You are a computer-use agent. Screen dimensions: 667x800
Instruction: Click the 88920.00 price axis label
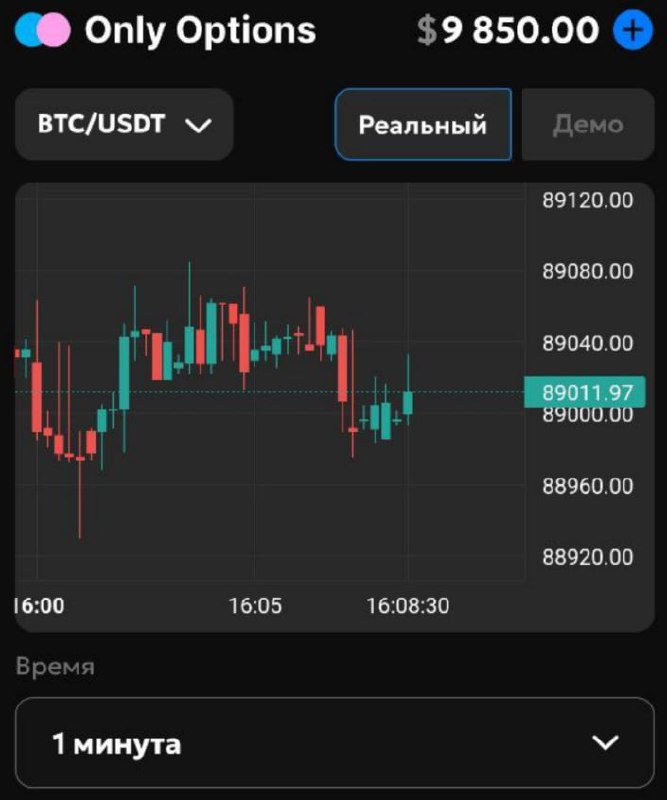click(x=588, y=557)
